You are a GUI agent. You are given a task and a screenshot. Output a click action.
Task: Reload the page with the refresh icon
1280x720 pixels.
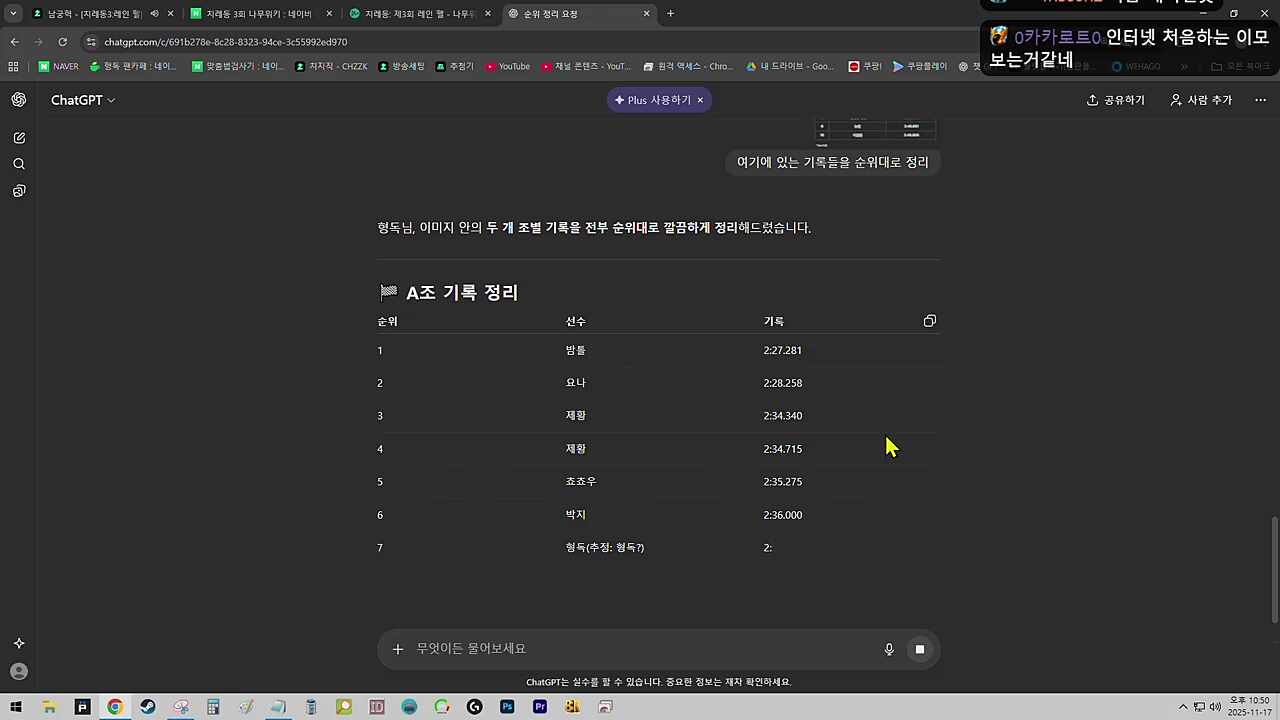[x=62, y=41]
